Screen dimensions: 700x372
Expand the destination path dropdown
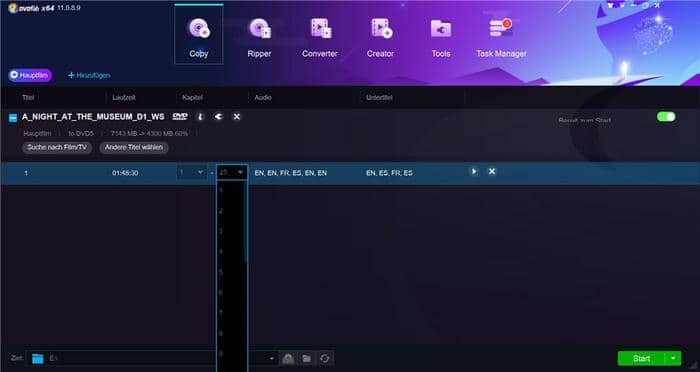coord(271,358)
